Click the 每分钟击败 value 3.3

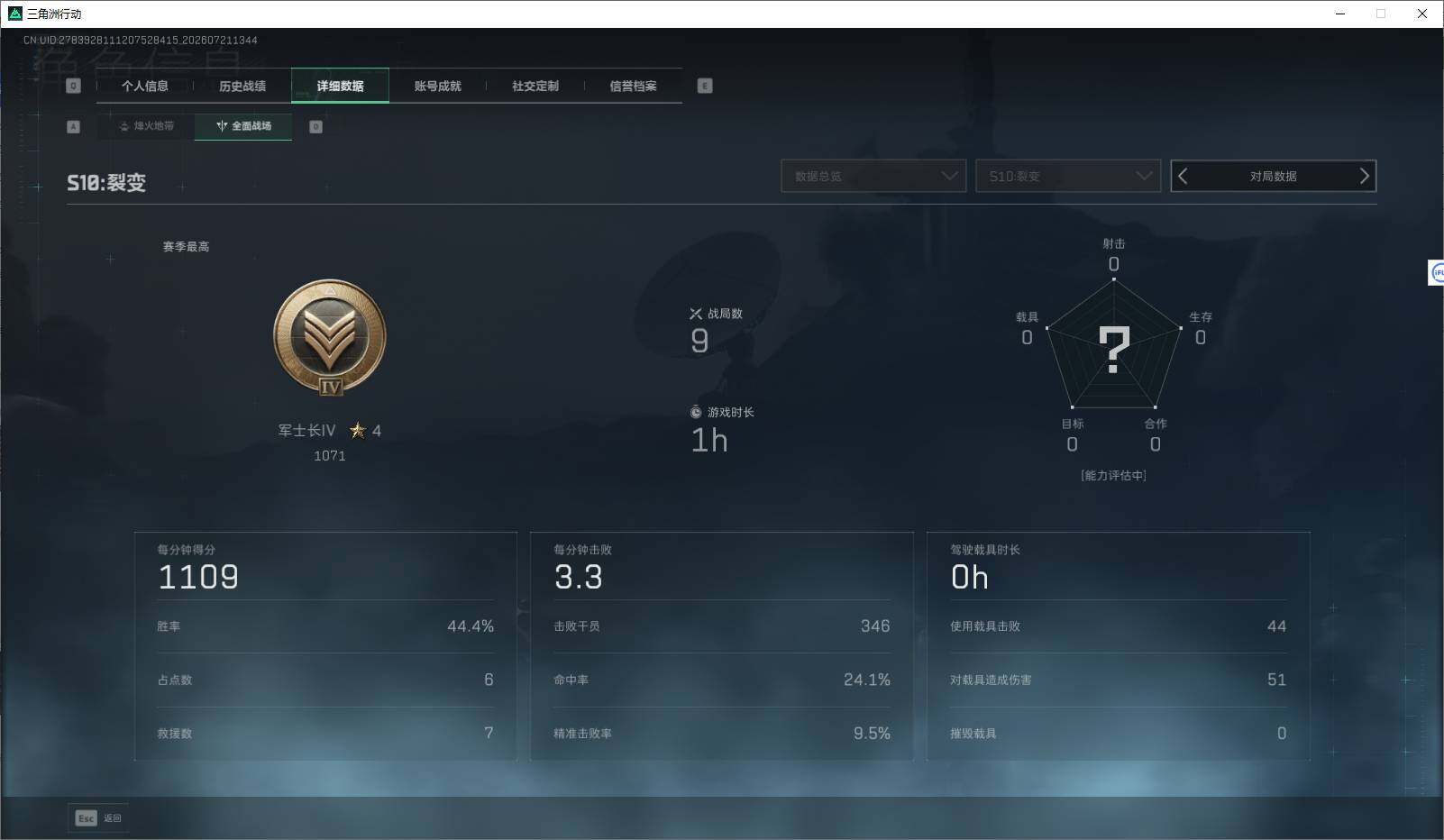point(579,577)
